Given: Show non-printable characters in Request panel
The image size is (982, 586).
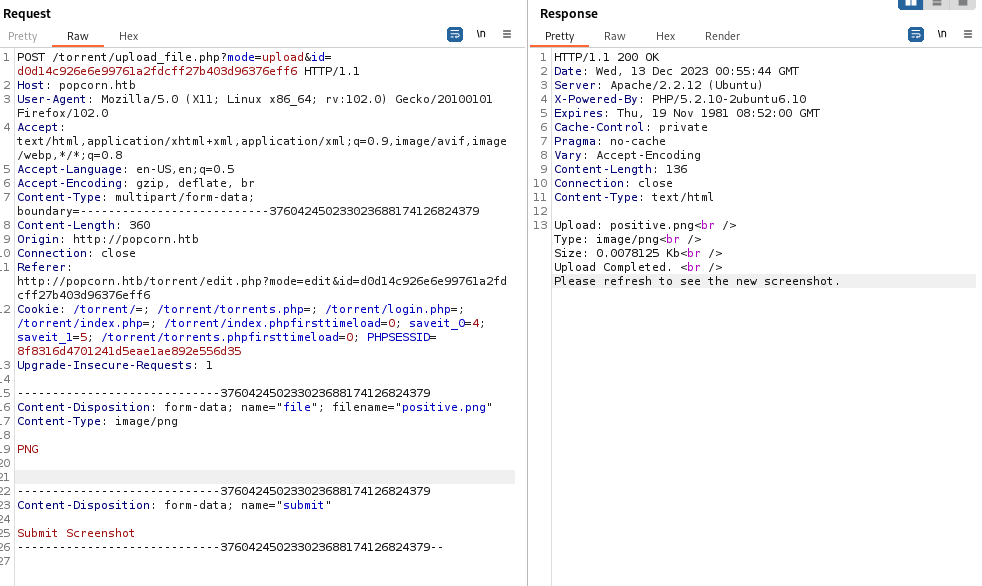Looking at the screenshot, I should click(481, 34).
